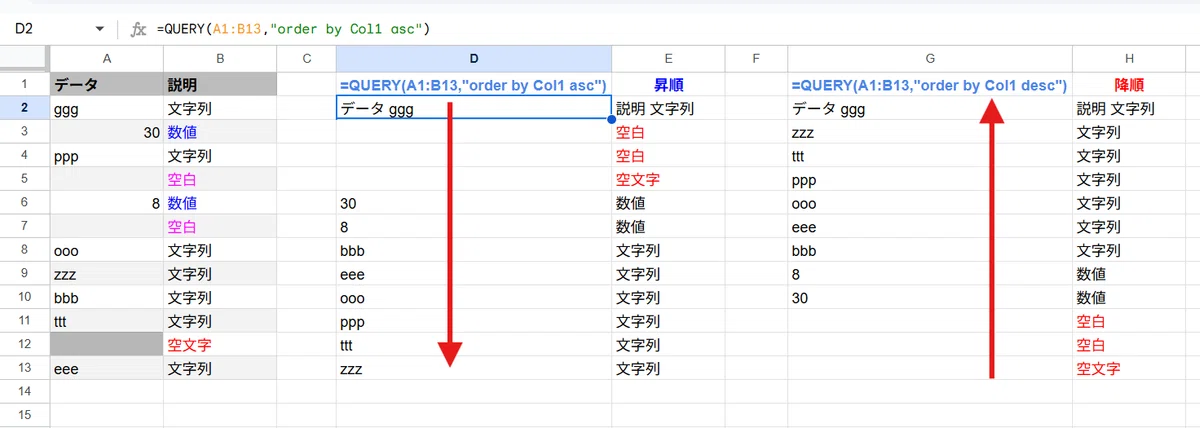Image resolution: width=1200 pixels, height=428 pixels.
Task: Select column G header
Action: [930, 60]
